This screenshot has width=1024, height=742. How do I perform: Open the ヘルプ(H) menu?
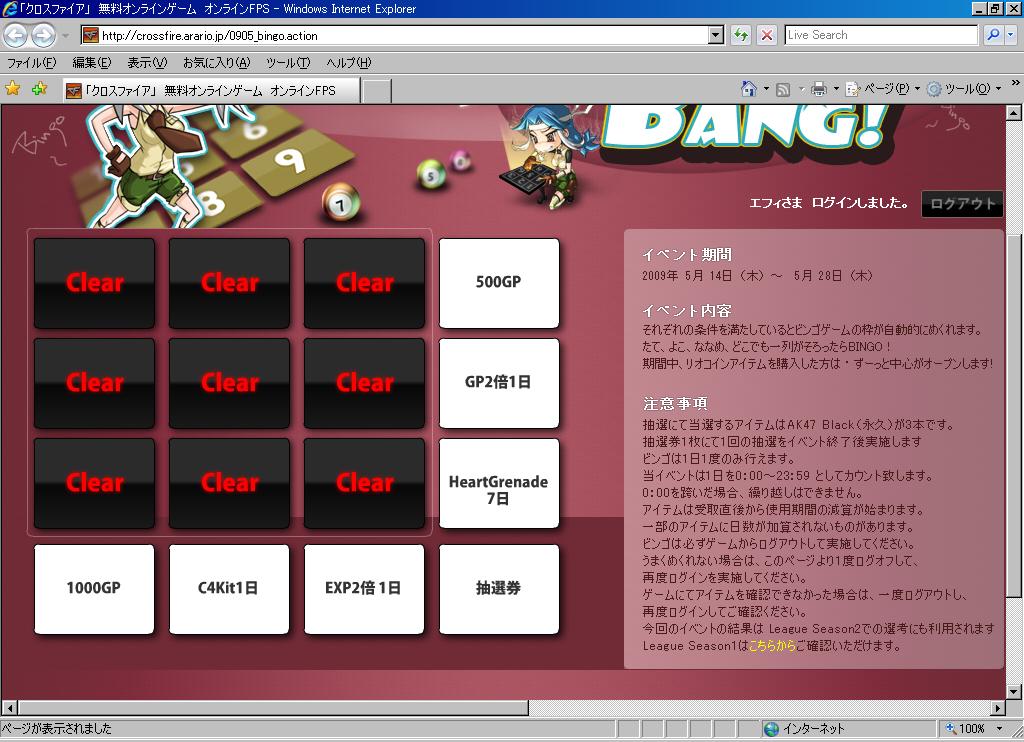coord(348,63)
